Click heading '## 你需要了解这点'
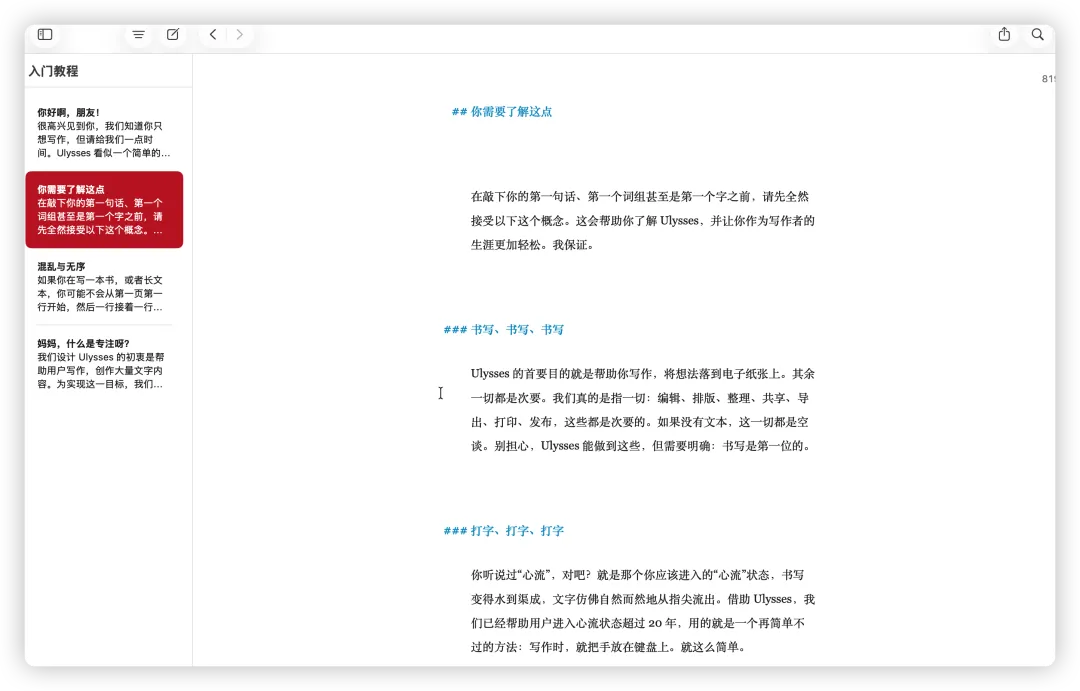 501,112
